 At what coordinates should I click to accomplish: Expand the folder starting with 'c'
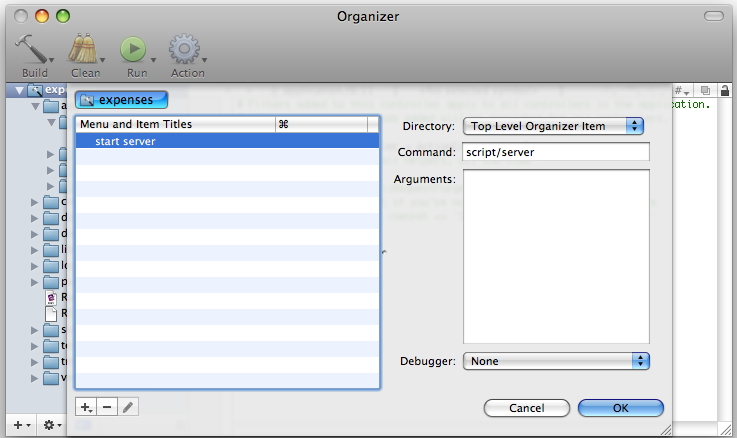tap(34, 203)
